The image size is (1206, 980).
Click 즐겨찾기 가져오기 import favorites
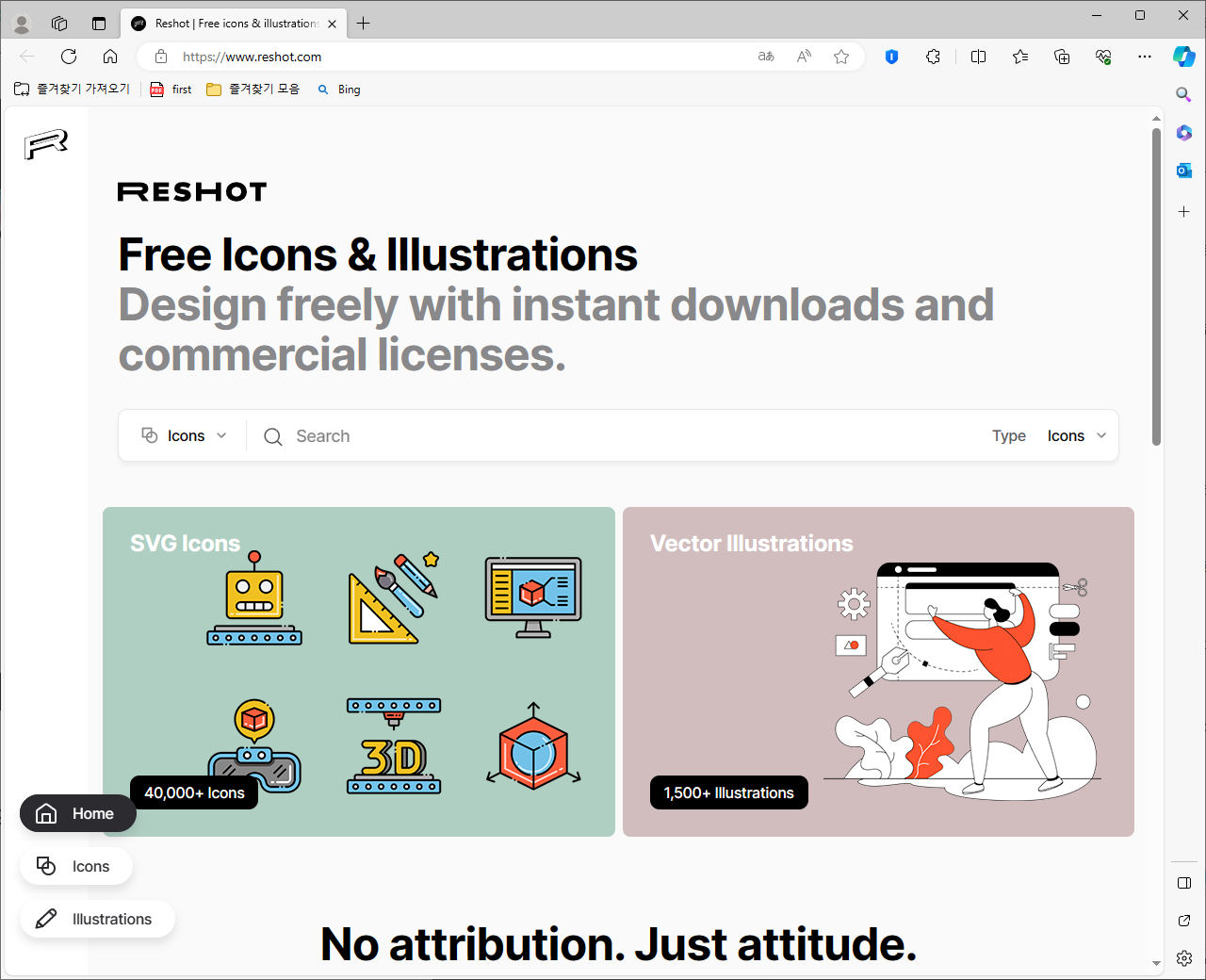coord(72,90)
